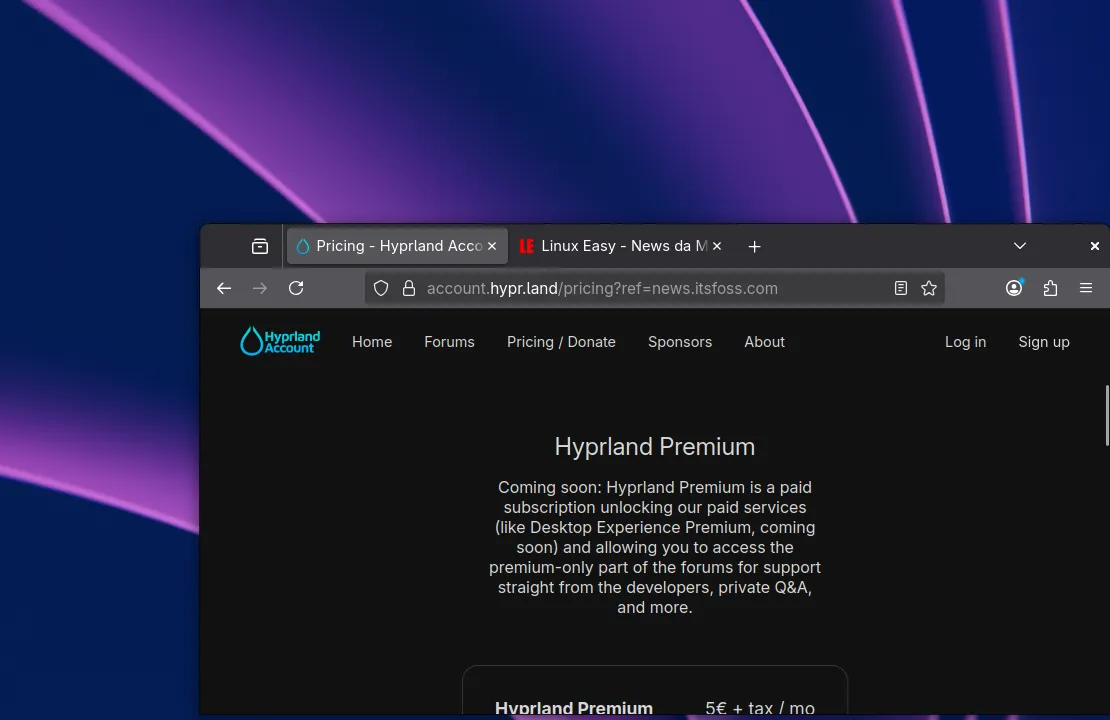Navigate back using the back arrow
Viewport: 1110px width, 720px height.
[x=224, y=288]
